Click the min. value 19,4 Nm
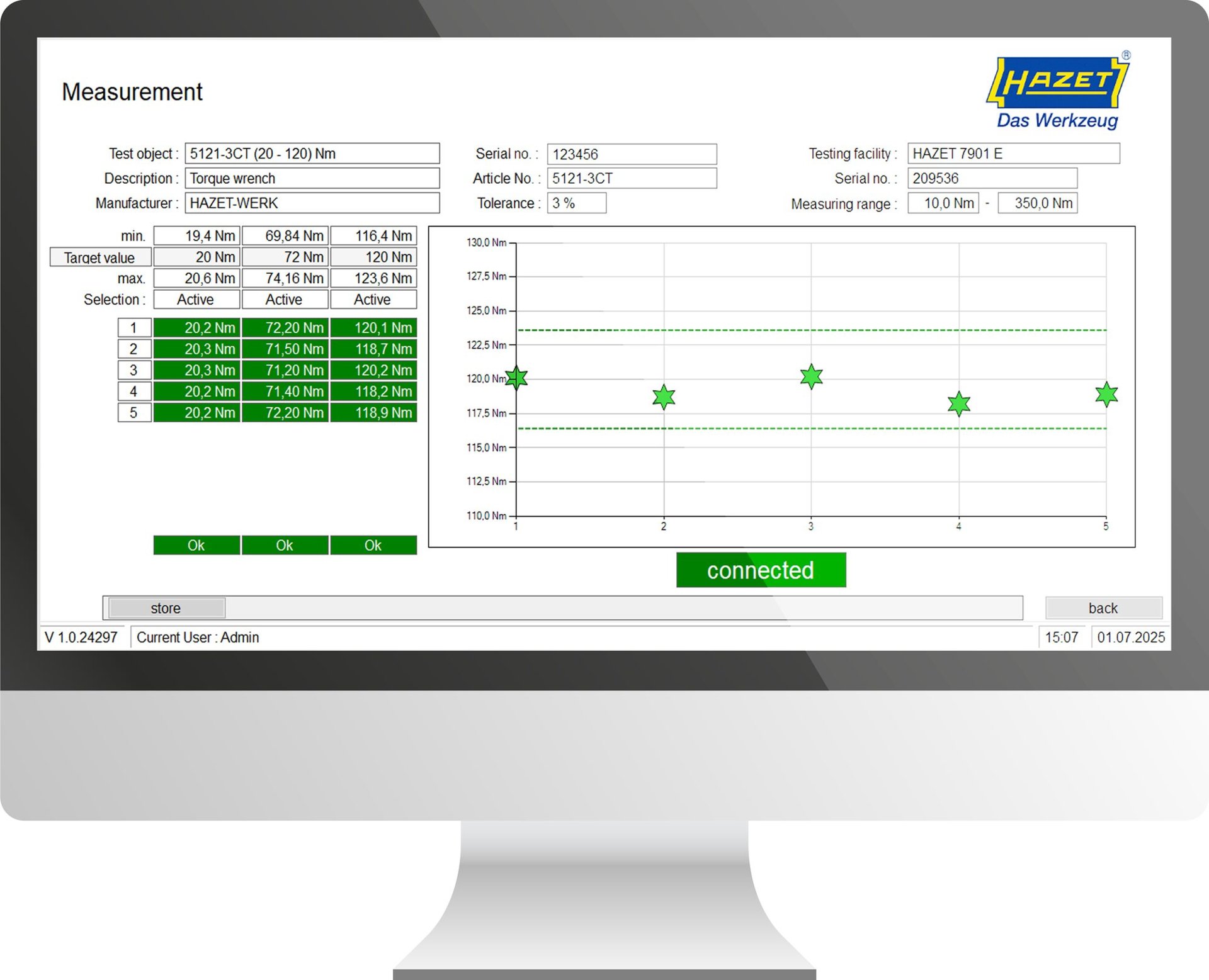 (196, 236)
